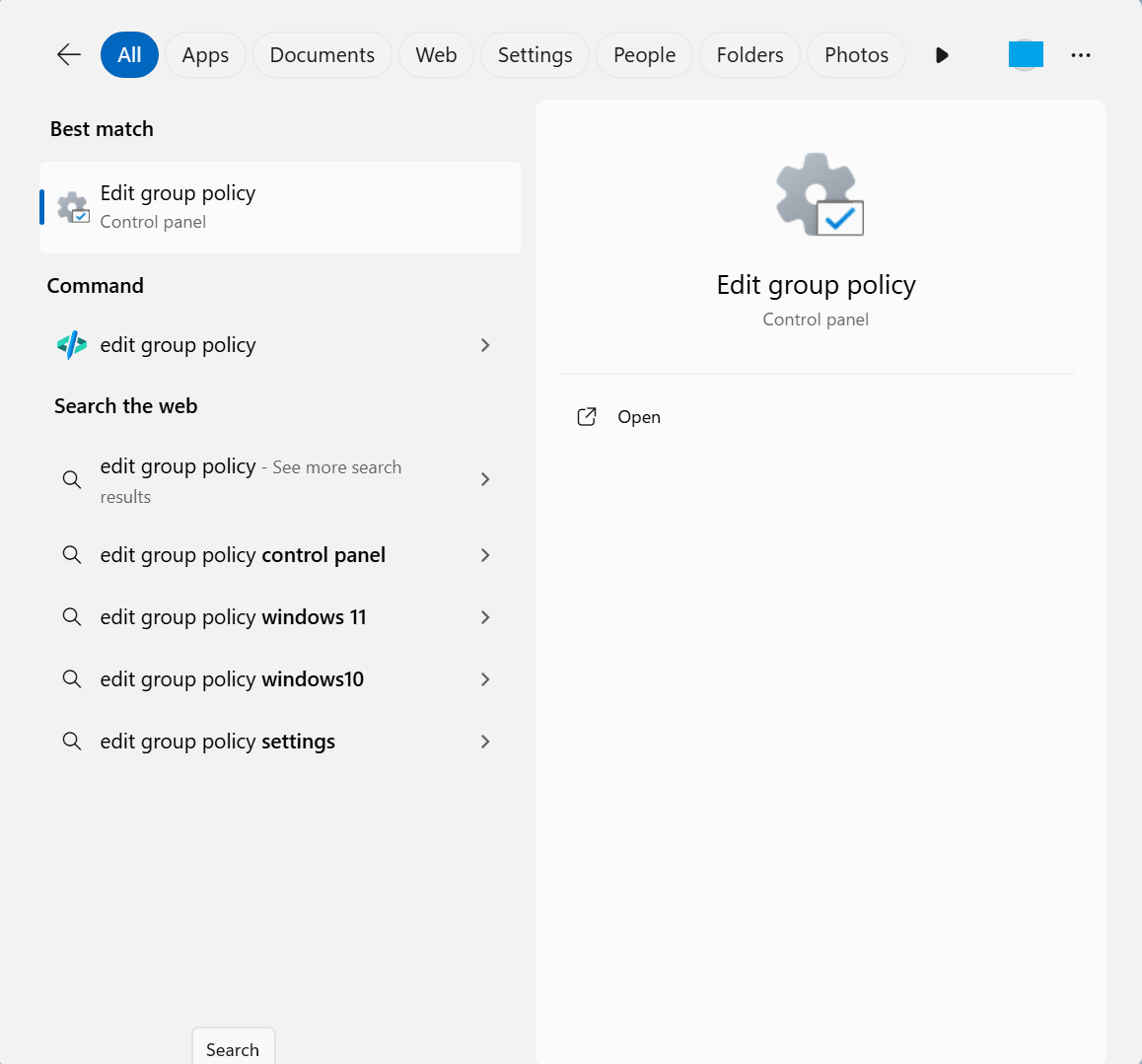Select 'edit group policy control panel' suggestion
Viewport: 1142px width, 1064px height.
pos(280,555)
